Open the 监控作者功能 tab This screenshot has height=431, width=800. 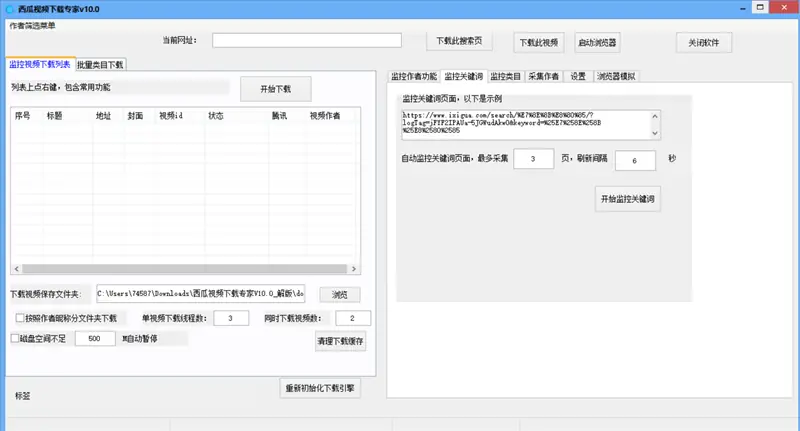[414, 76]
